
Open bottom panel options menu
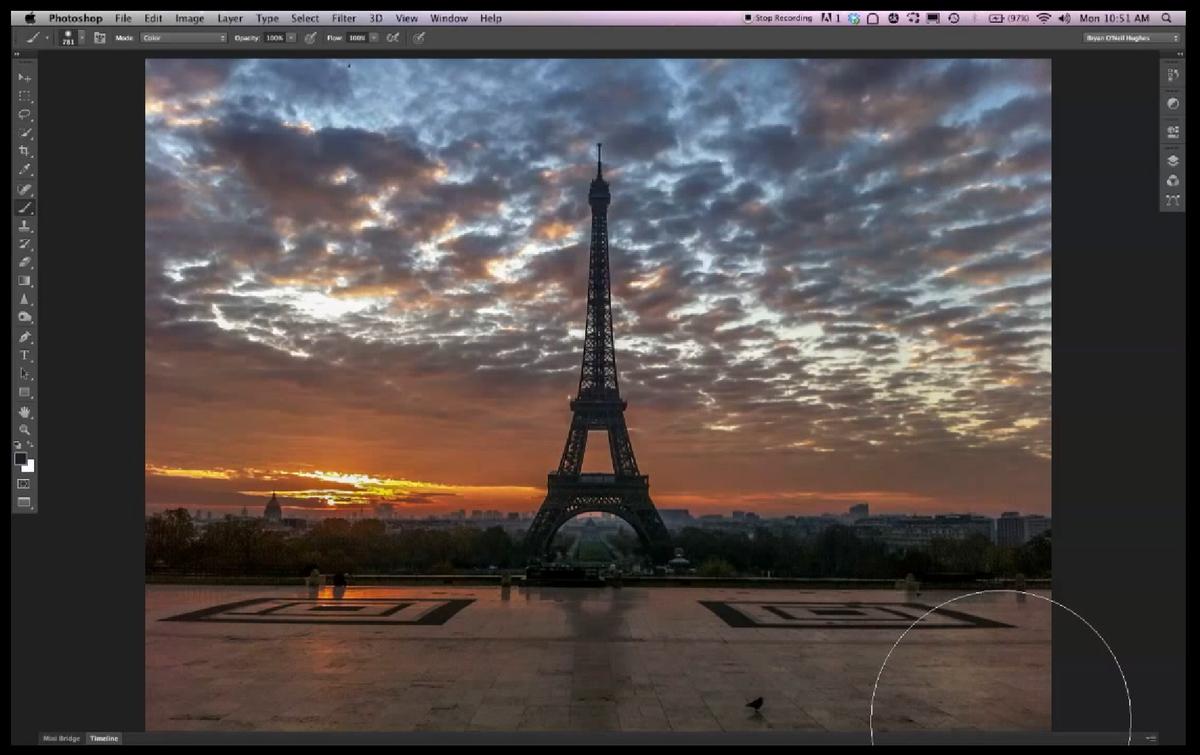(x=1151, y=738)
